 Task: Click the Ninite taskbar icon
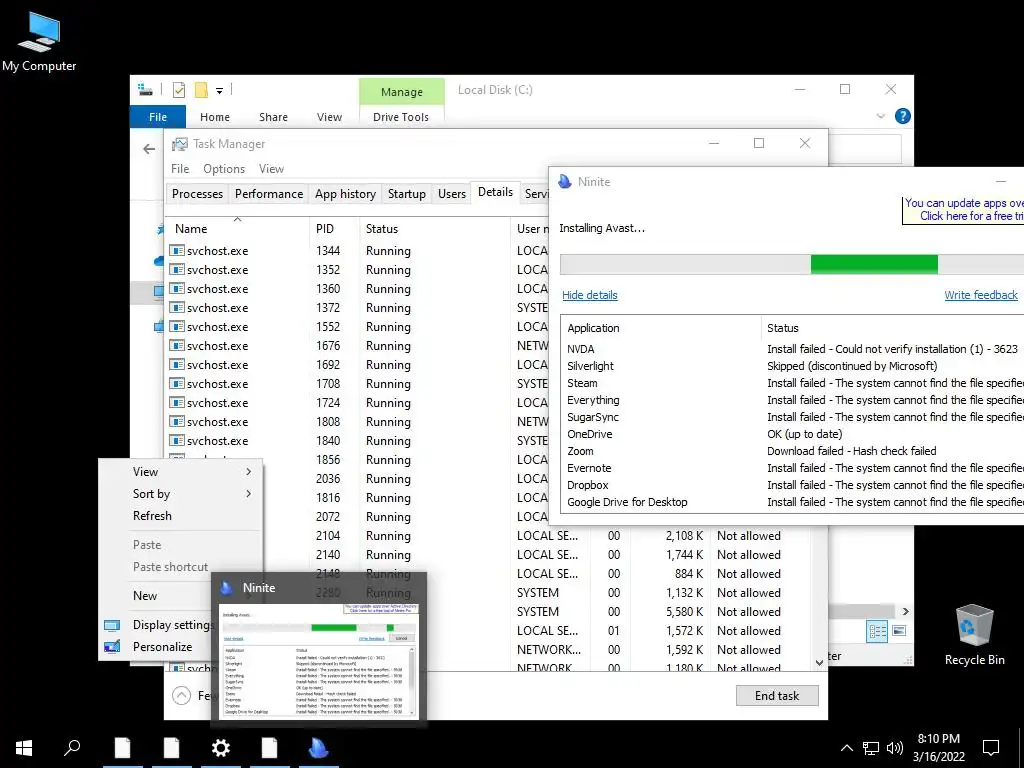tap(319, 748)
